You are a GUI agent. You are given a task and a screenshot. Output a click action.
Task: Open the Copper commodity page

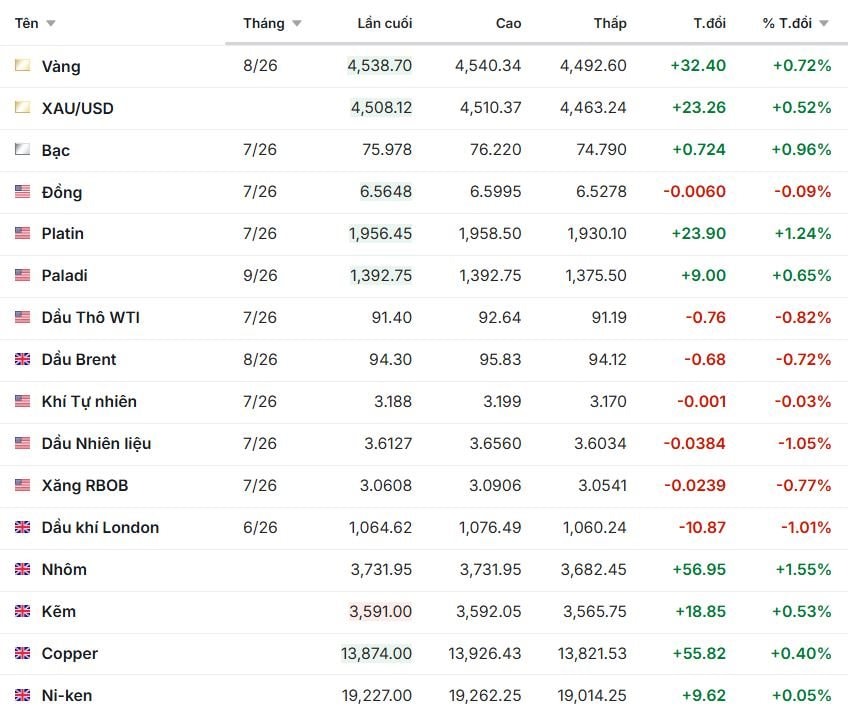[70, 653]
